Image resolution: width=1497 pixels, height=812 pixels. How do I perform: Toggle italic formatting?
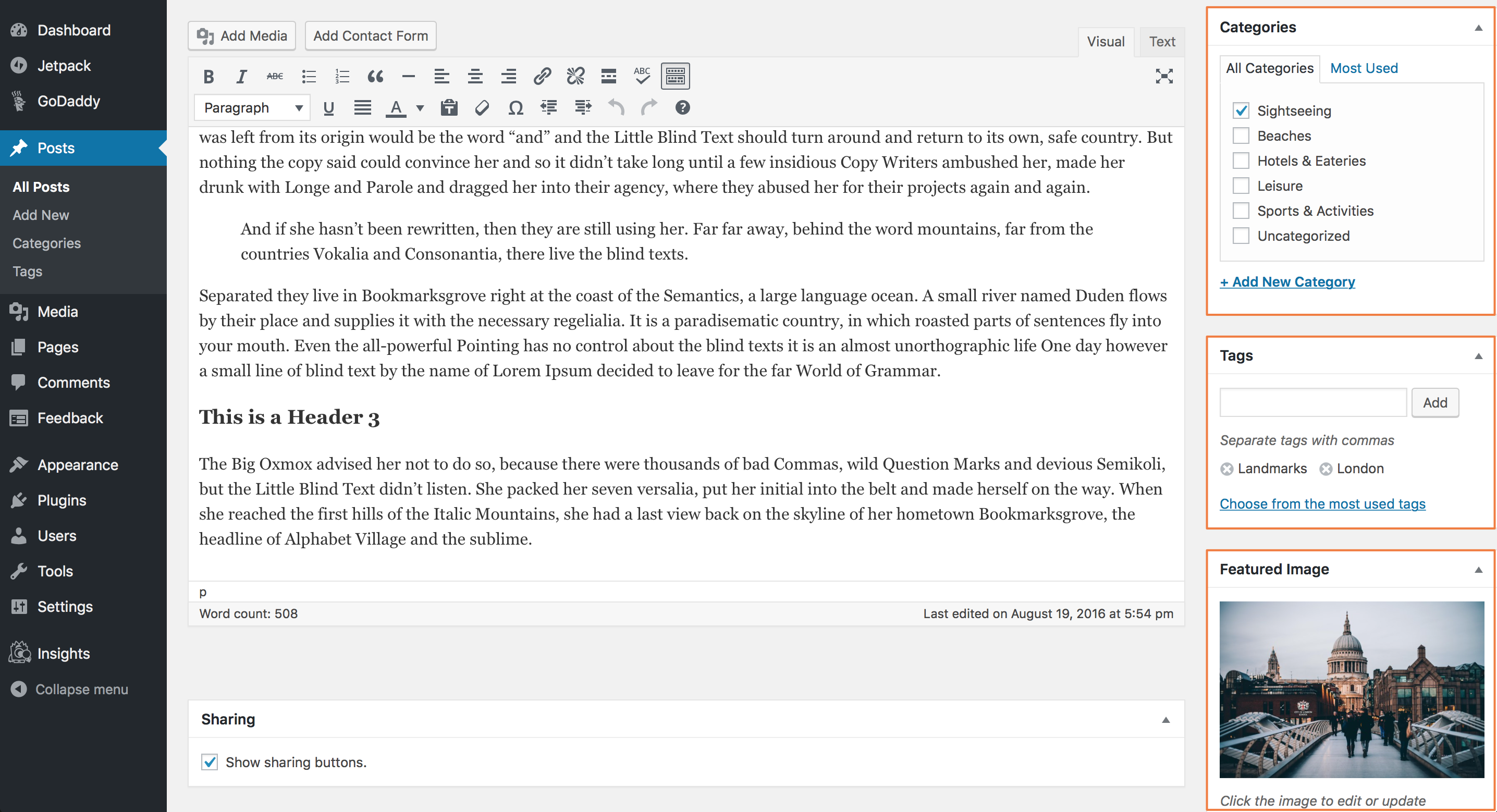[242, 76]
